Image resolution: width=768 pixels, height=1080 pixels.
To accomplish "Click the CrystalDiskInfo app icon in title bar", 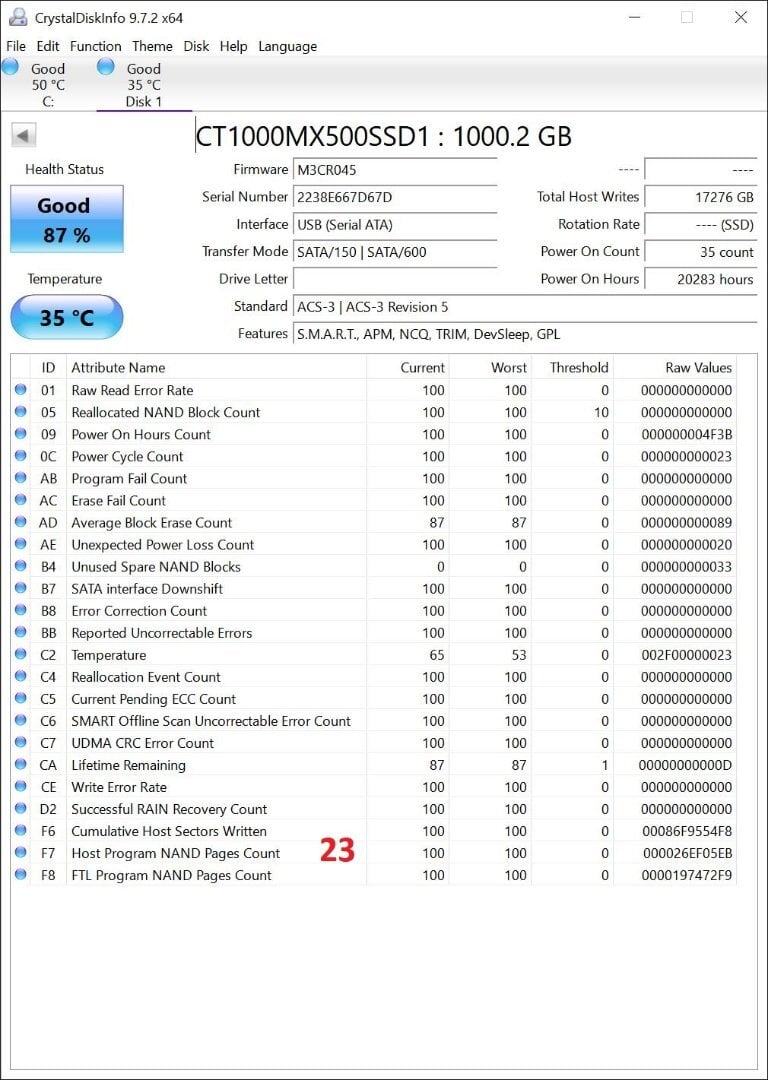I will coord(19,17).
